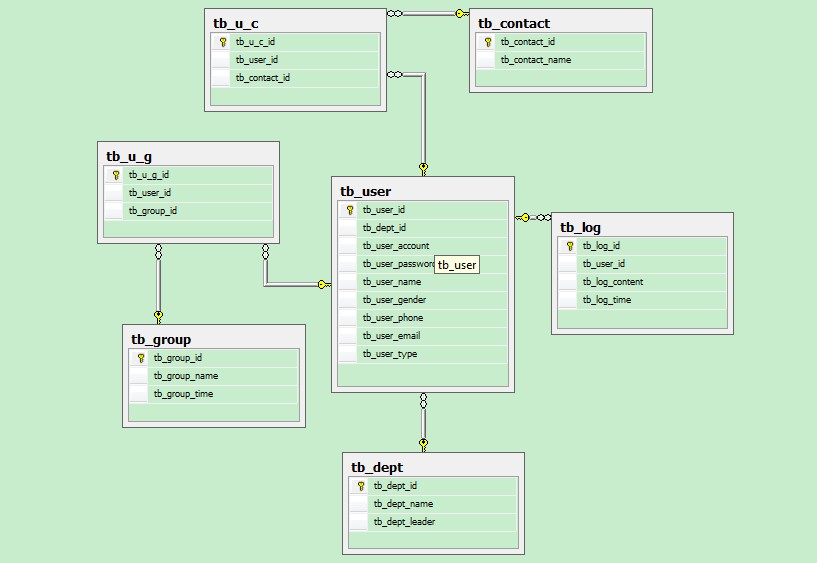This screenshot has width=817, height=563.
Task: Select the tb_dept_leader column row
Action: [x=404, y=522]
